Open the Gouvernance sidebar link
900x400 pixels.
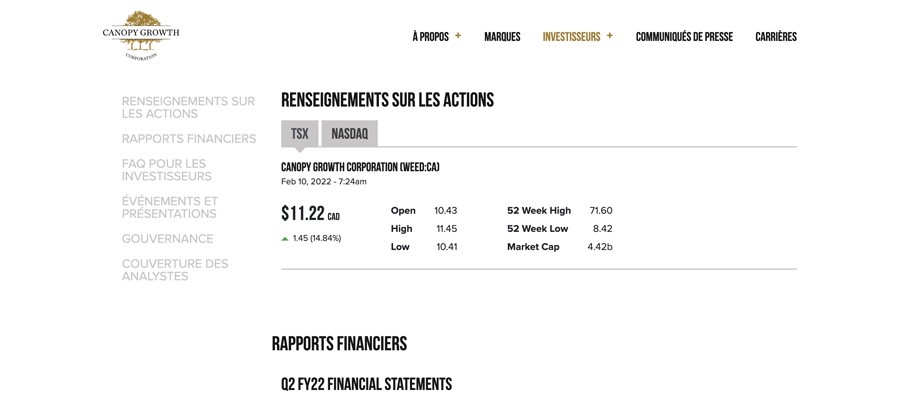click(168, 239)
